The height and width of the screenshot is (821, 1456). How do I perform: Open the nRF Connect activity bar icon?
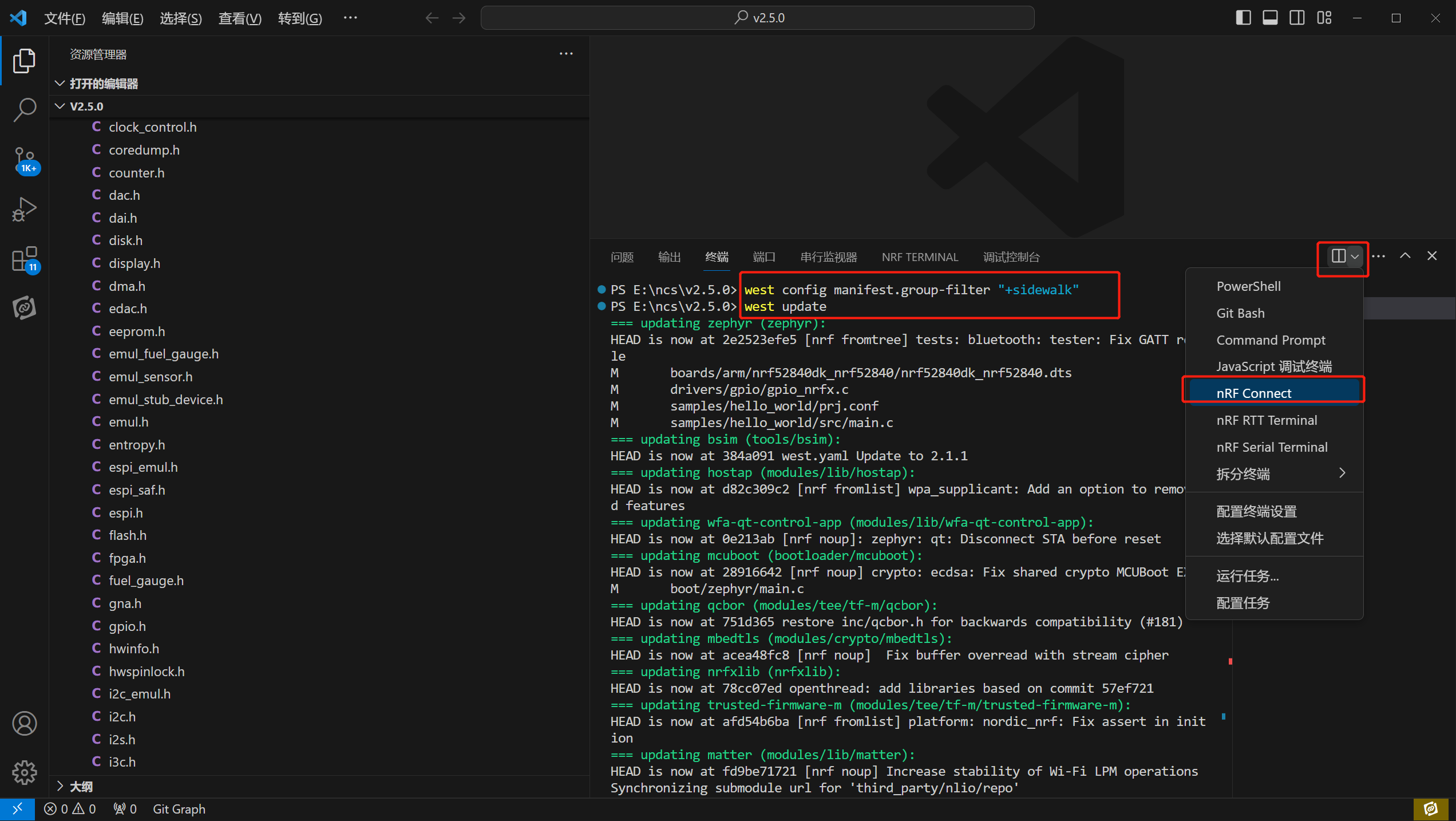coord(24,308)
